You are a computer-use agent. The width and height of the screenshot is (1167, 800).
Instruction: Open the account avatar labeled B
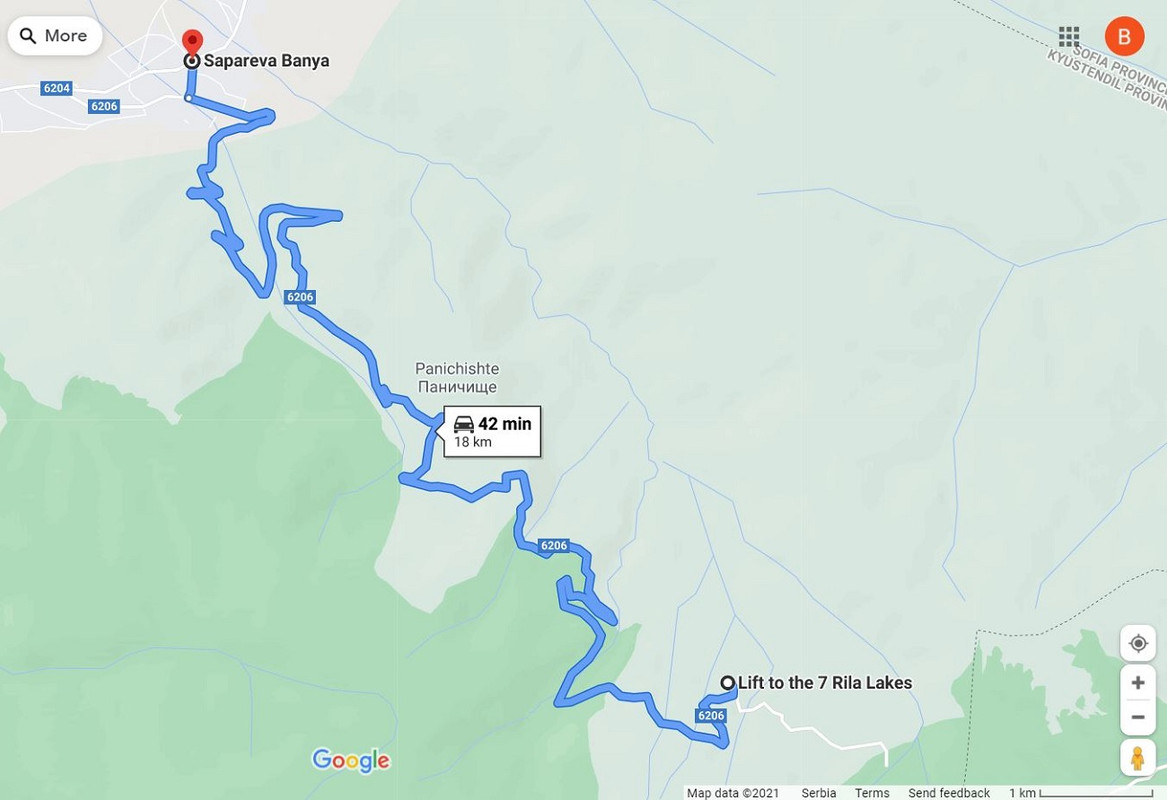pos(1124,36)
